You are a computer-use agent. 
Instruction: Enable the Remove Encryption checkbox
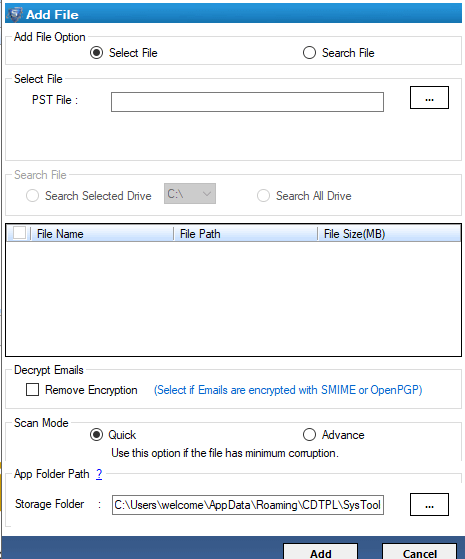(x=32, y=390)
